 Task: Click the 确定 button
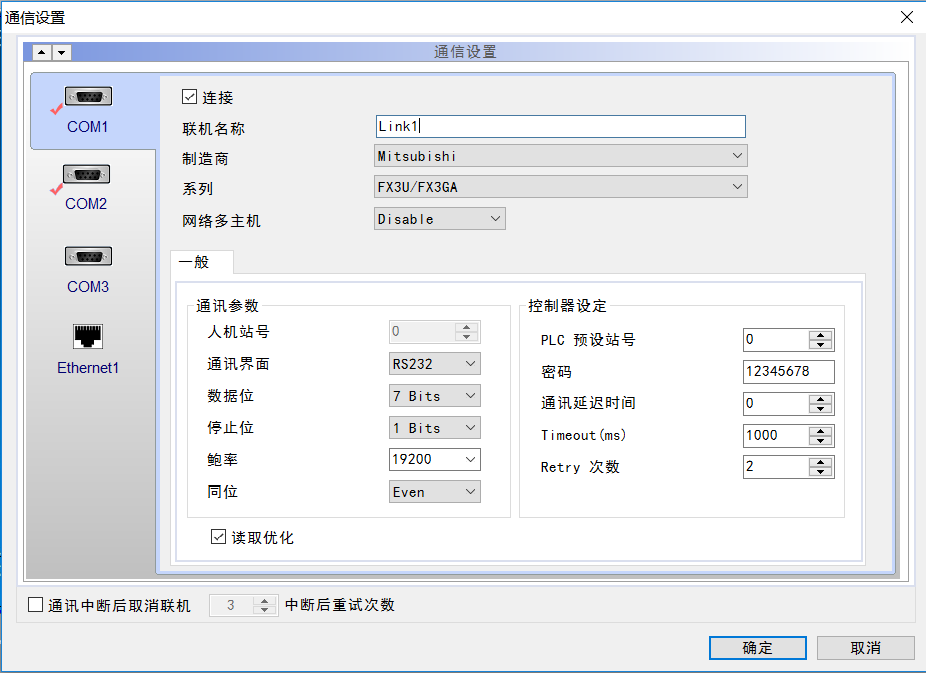(x=757, y=648)
